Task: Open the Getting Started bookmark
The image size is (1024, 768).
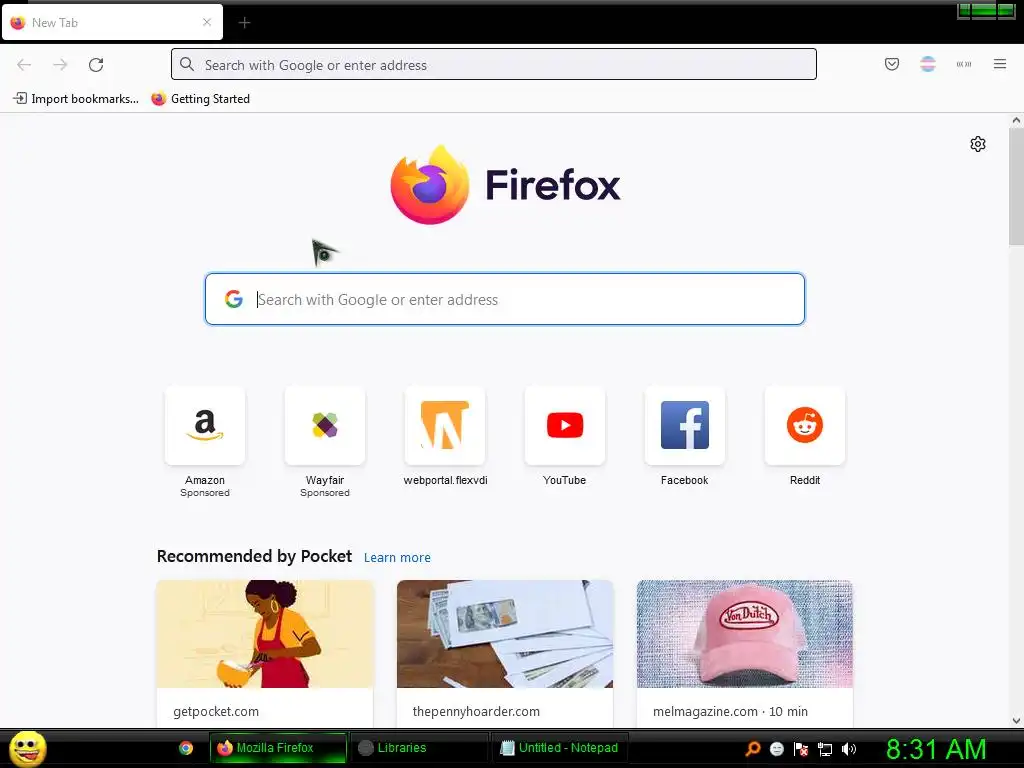Action: [x=200, y=99]
